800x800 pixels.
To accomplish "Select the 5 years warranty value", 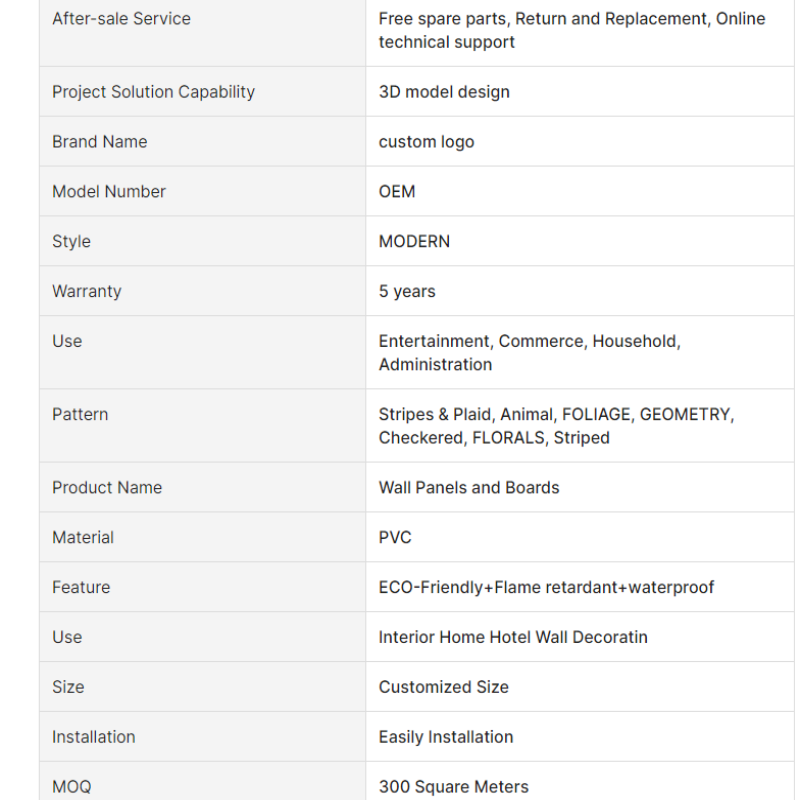I will coord(407,291).
